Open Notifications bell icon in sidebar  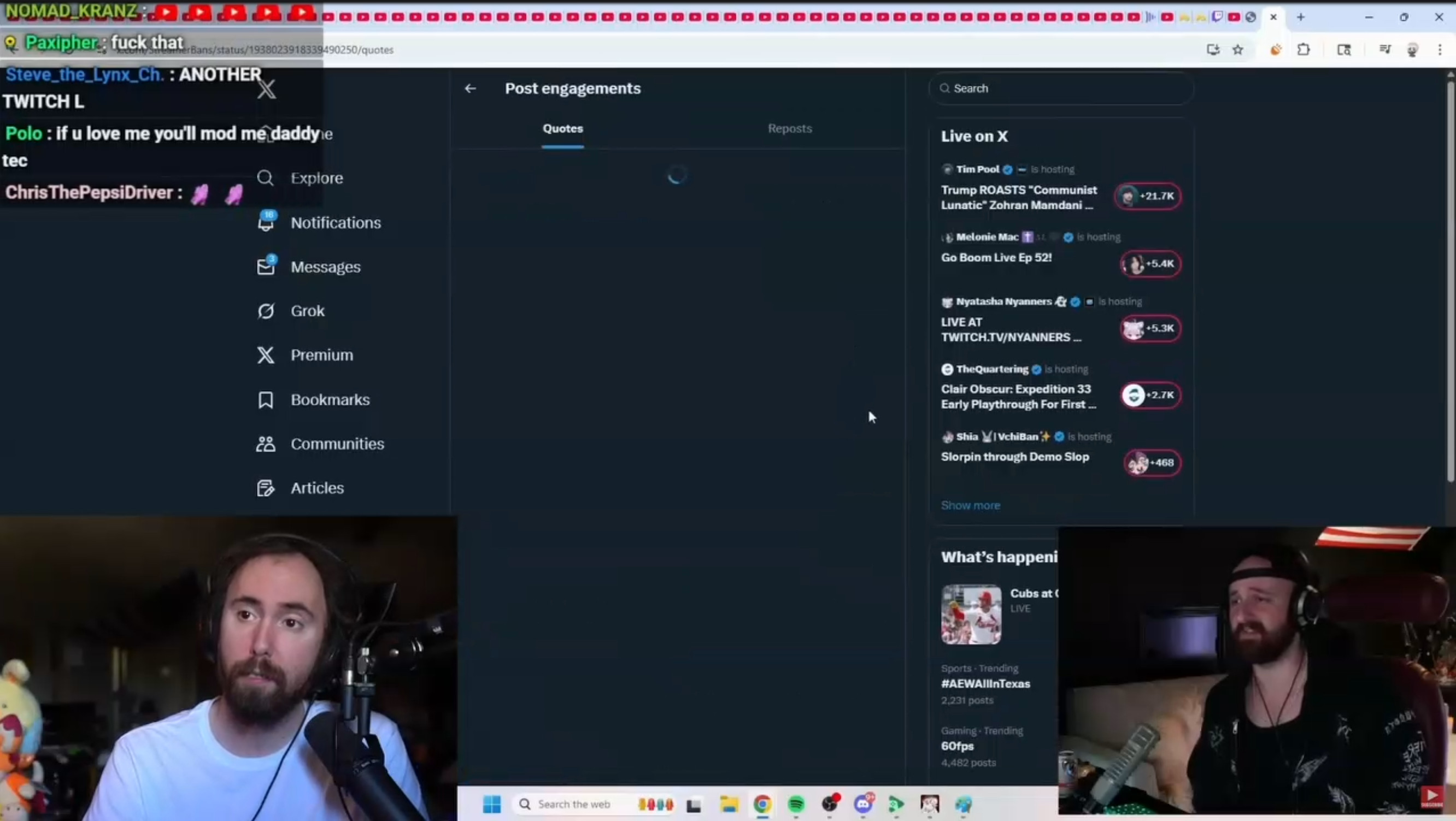[266, 222]
